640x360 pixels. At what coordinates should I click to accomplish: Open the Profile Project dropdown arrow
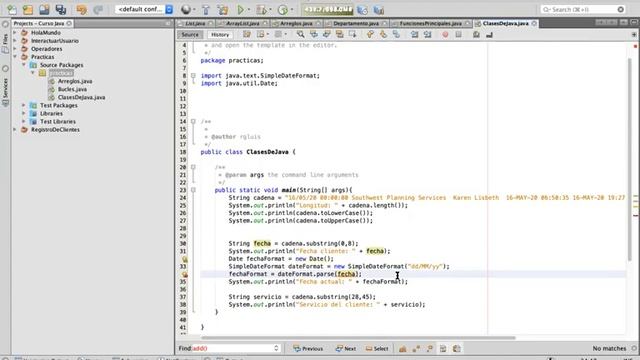point(292,9)
